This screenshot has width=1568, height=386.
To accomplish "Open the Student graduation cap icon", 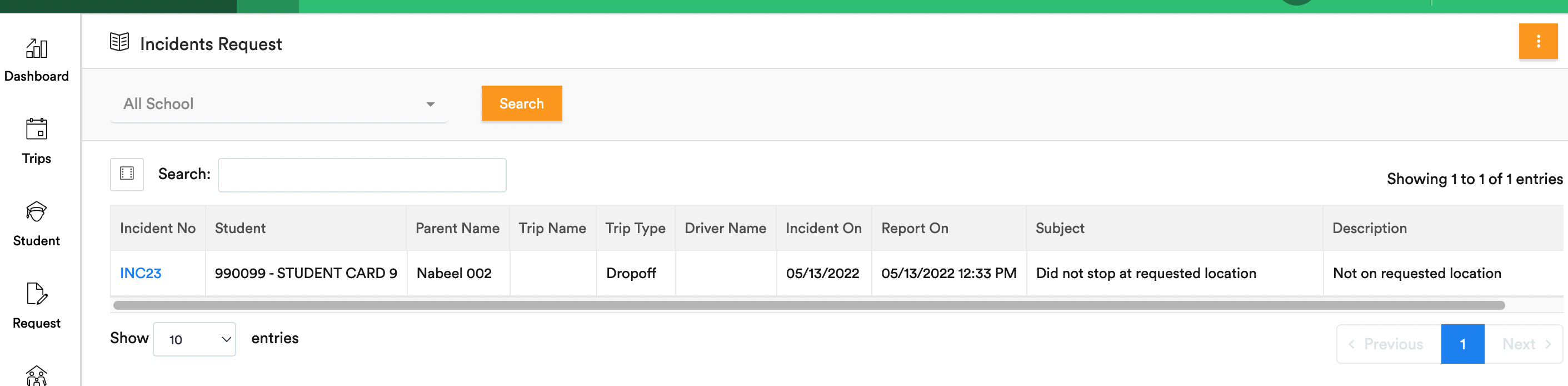I will point(37,212).
